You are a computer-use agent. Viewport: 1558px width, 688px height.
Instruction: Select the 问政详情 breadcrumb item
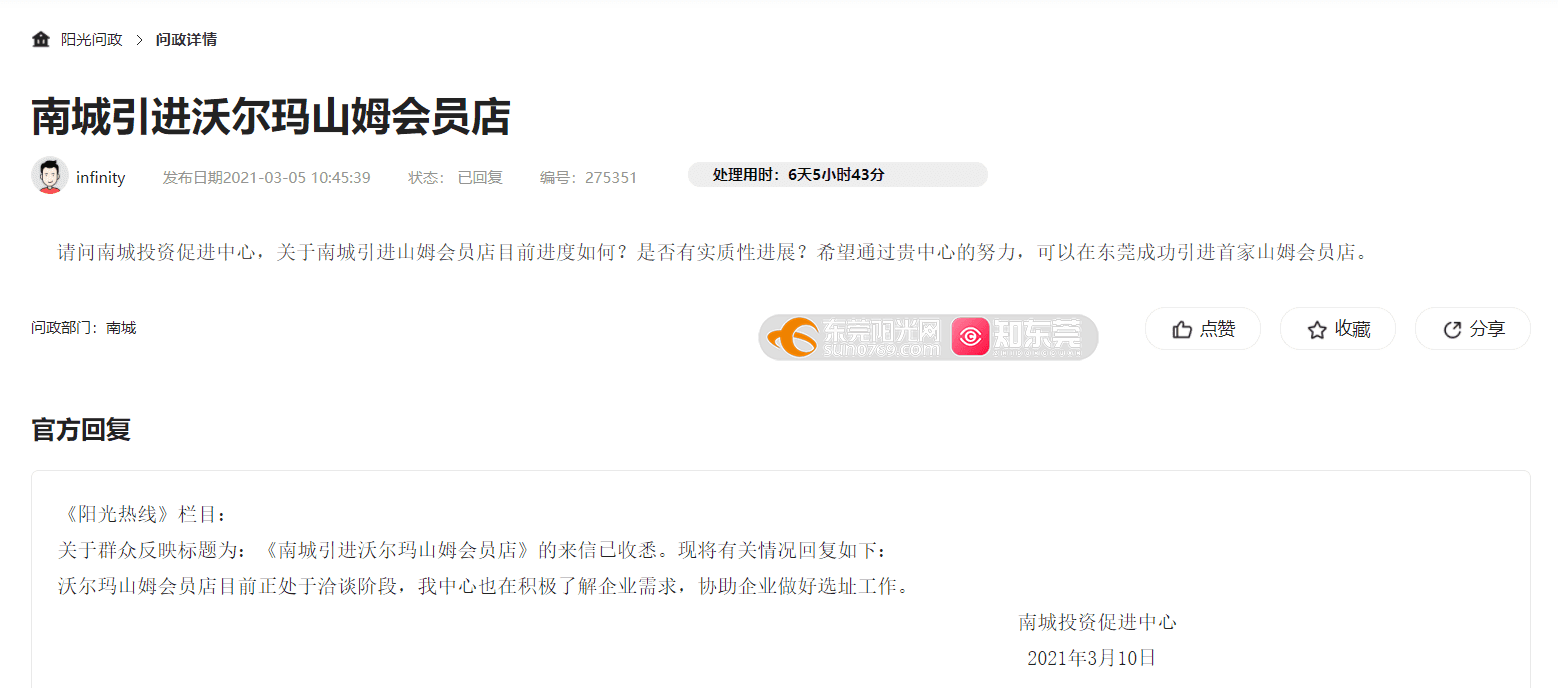coord(186,40)
